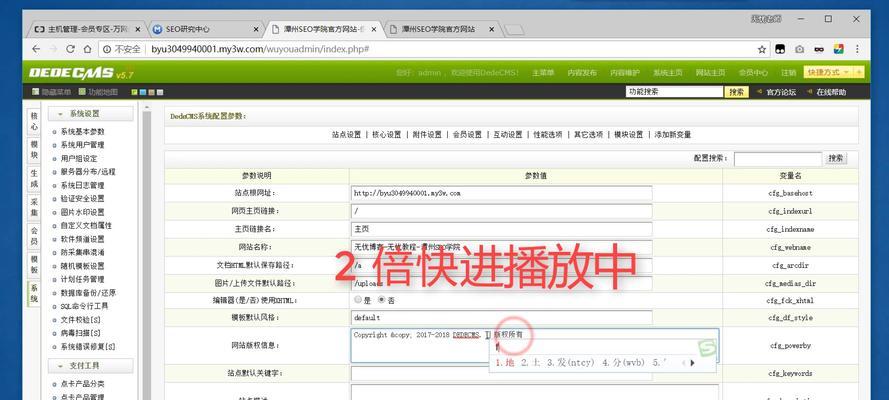This screenshot has height=400, width=889.
Task: Click 注销 to log out
Action: point(789,73)
